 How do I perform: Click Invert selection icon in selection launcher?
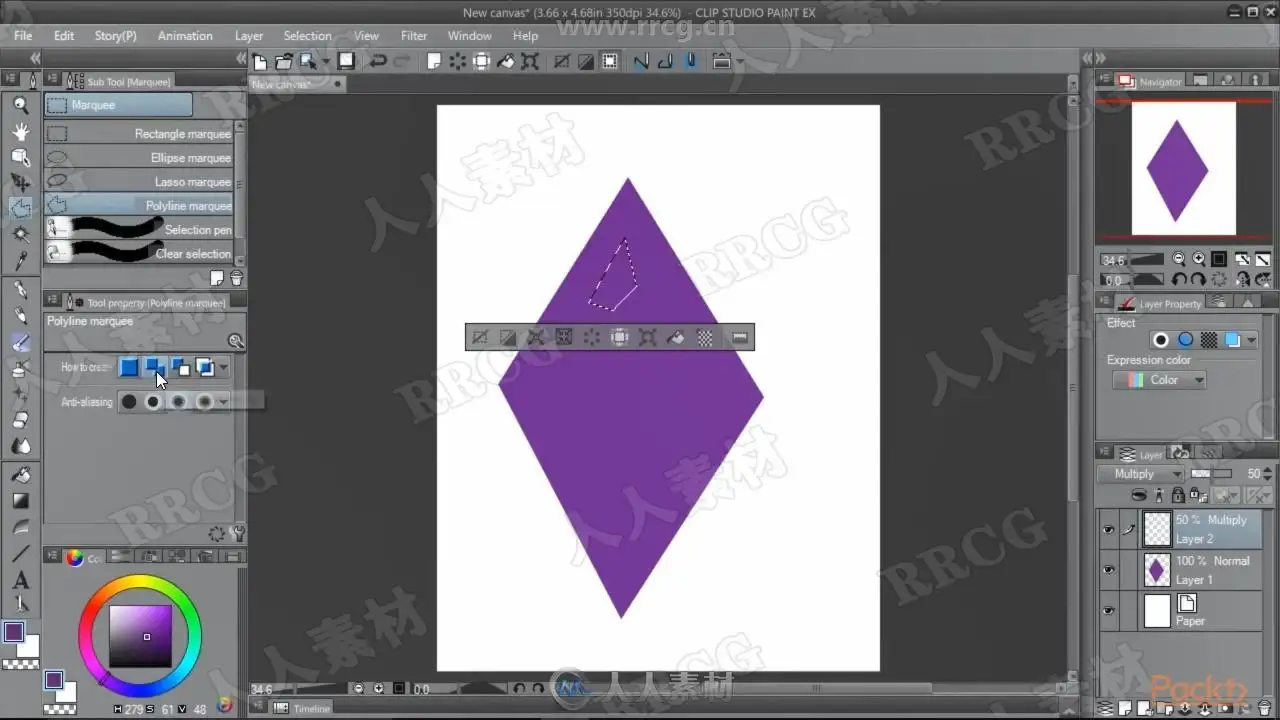coord(508,337)
